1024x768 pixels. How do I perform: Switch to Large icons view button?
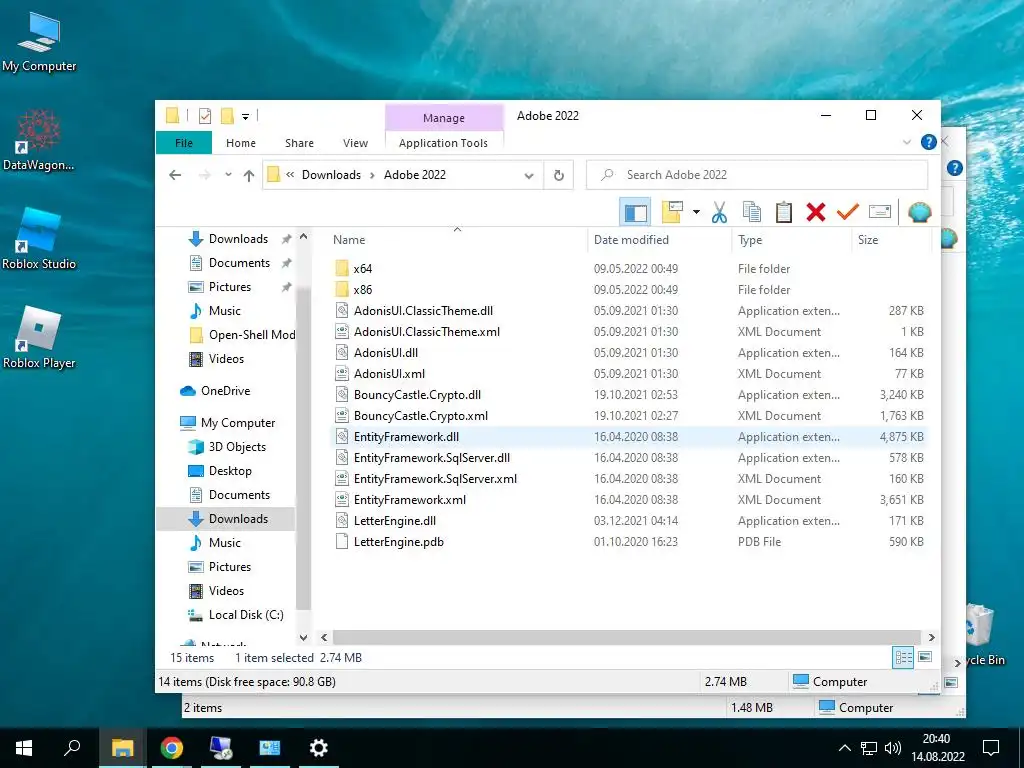925,657
